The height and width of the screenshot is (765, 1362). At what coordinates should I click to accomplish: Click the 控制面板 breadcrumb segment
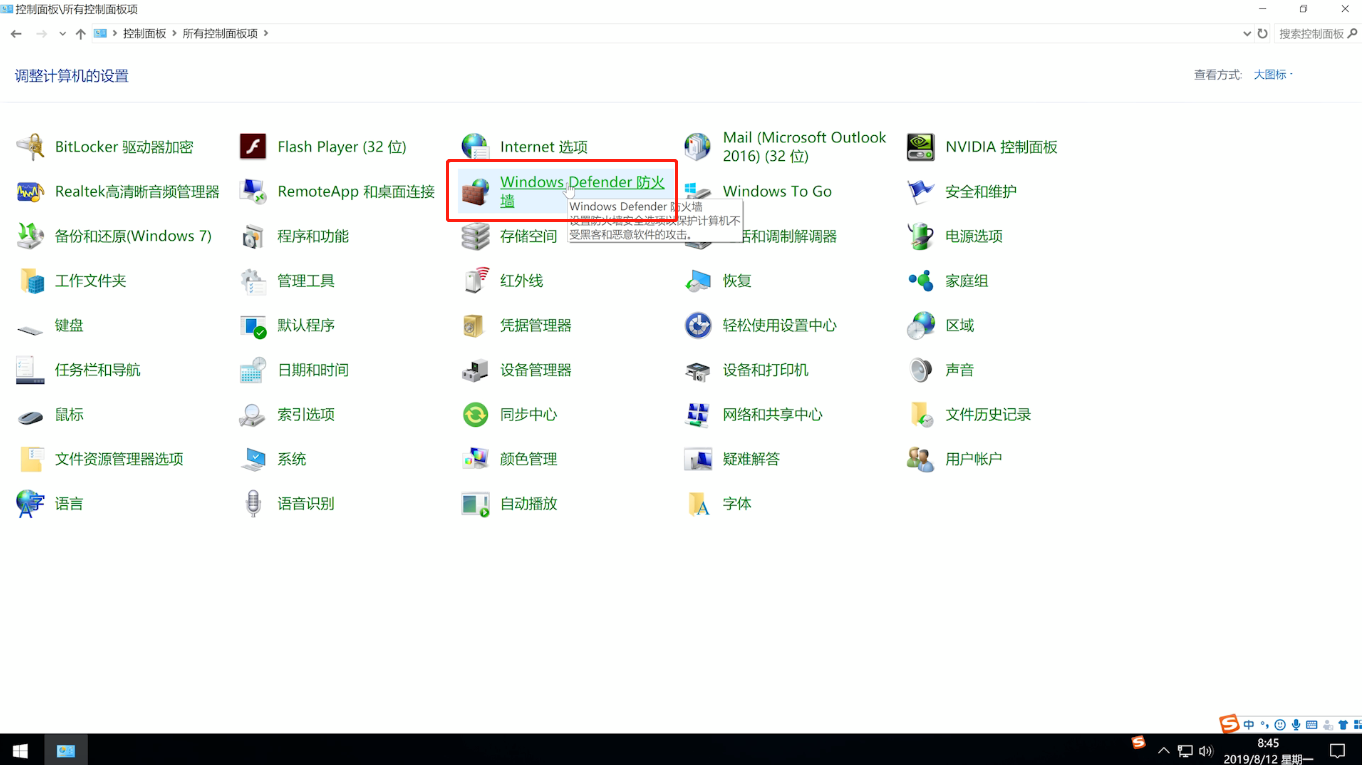point(144,33)
